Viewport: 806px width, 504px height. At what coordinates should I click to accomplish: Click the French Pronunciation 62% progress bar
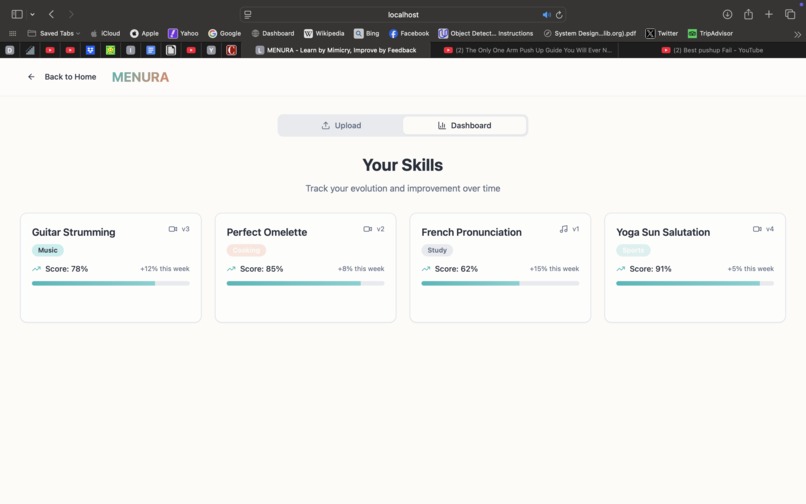coord(500,283)
